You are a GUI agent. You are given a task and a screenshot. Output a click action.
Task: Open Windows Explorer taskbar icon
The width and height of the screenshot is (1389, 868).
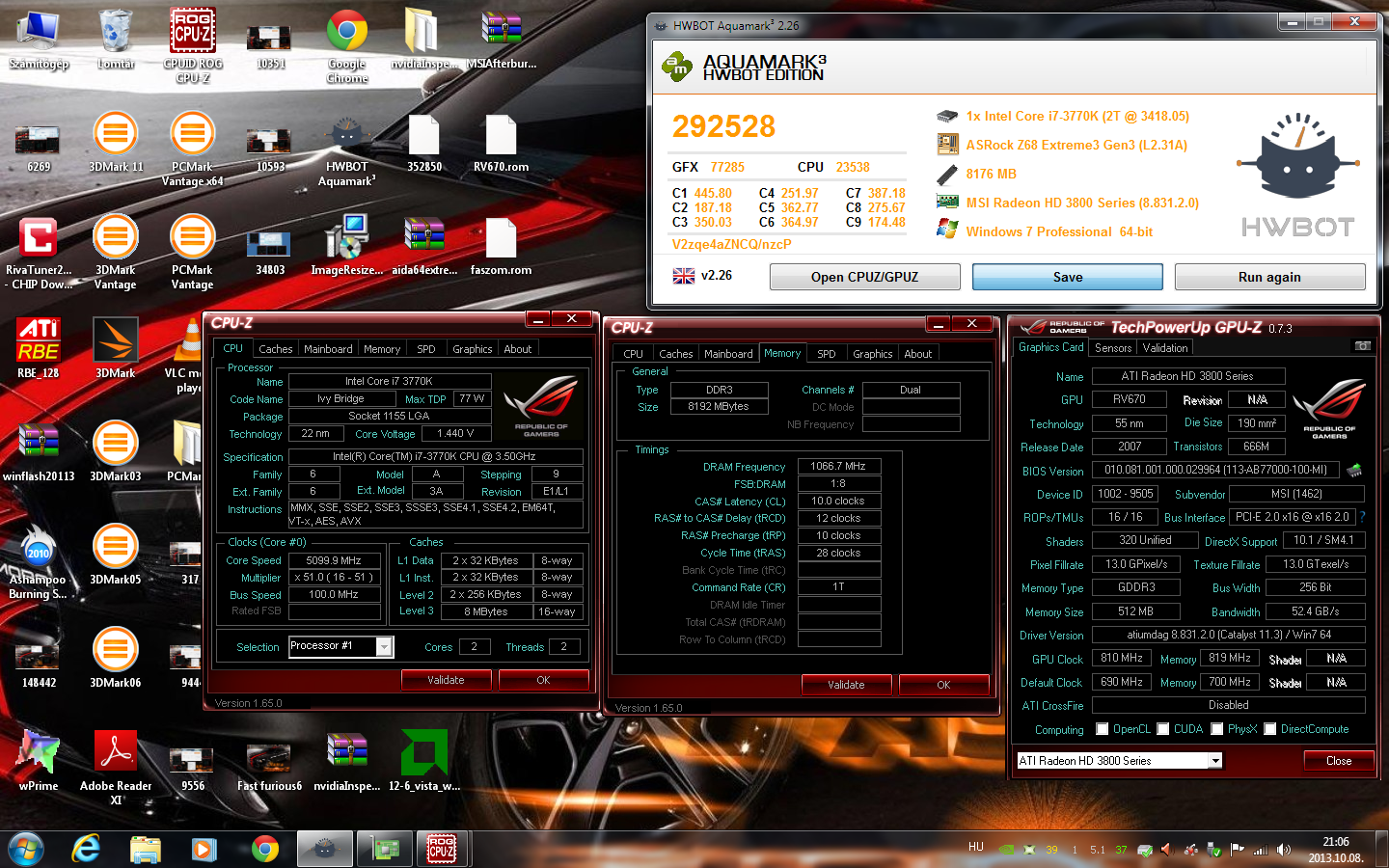tap(146, 849)
